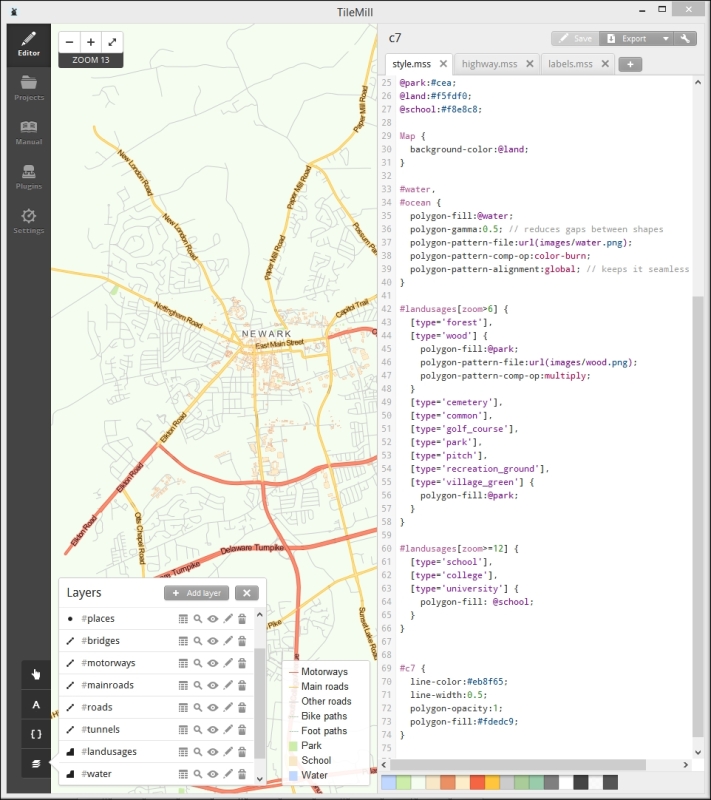Toggle visibility of the #water layer
This screenshot has height=800, width=711.
(x=213, y=773)
